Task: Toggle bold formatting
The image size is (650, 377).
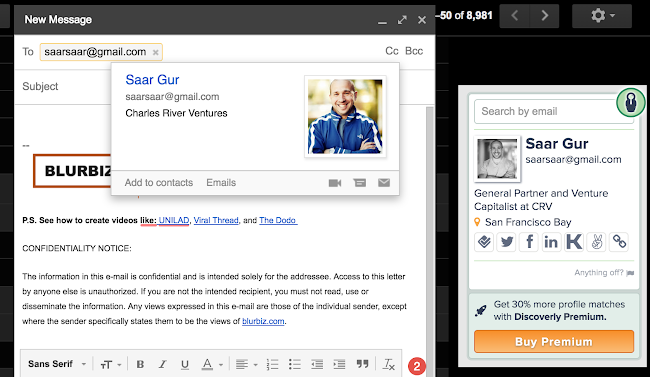Action: [140, 364]
